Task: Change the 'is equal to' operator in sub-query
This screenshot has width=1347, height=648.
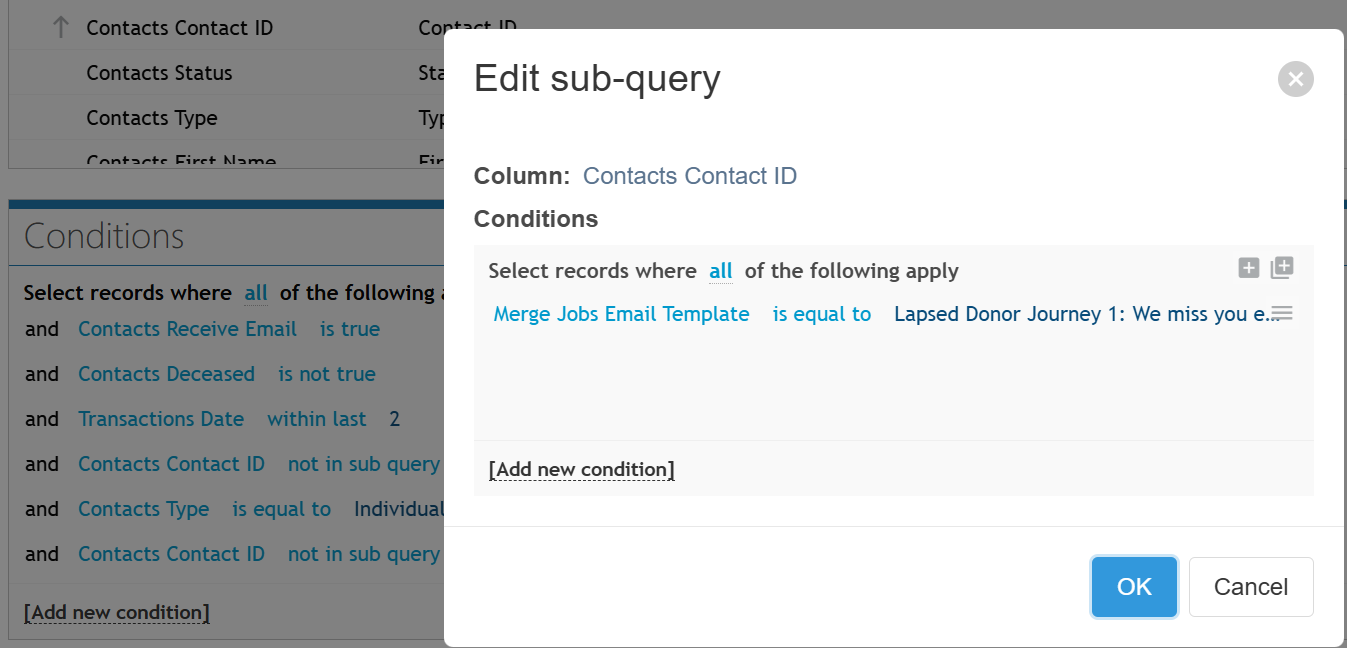Action: (822, 314)
